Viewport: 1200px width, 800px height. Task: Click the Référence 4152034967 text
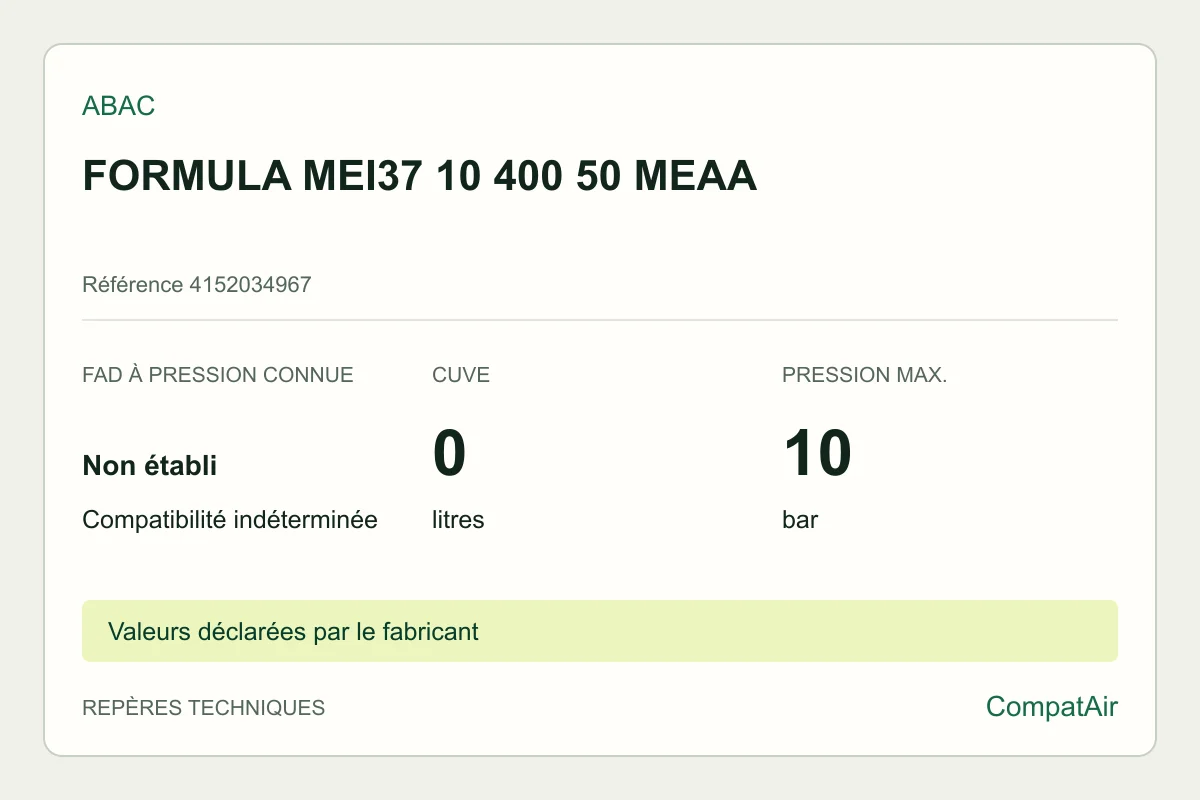[x=197, y=285]
